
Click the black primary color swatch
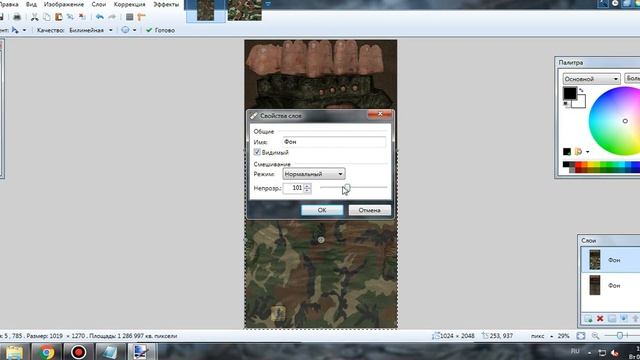570,93
